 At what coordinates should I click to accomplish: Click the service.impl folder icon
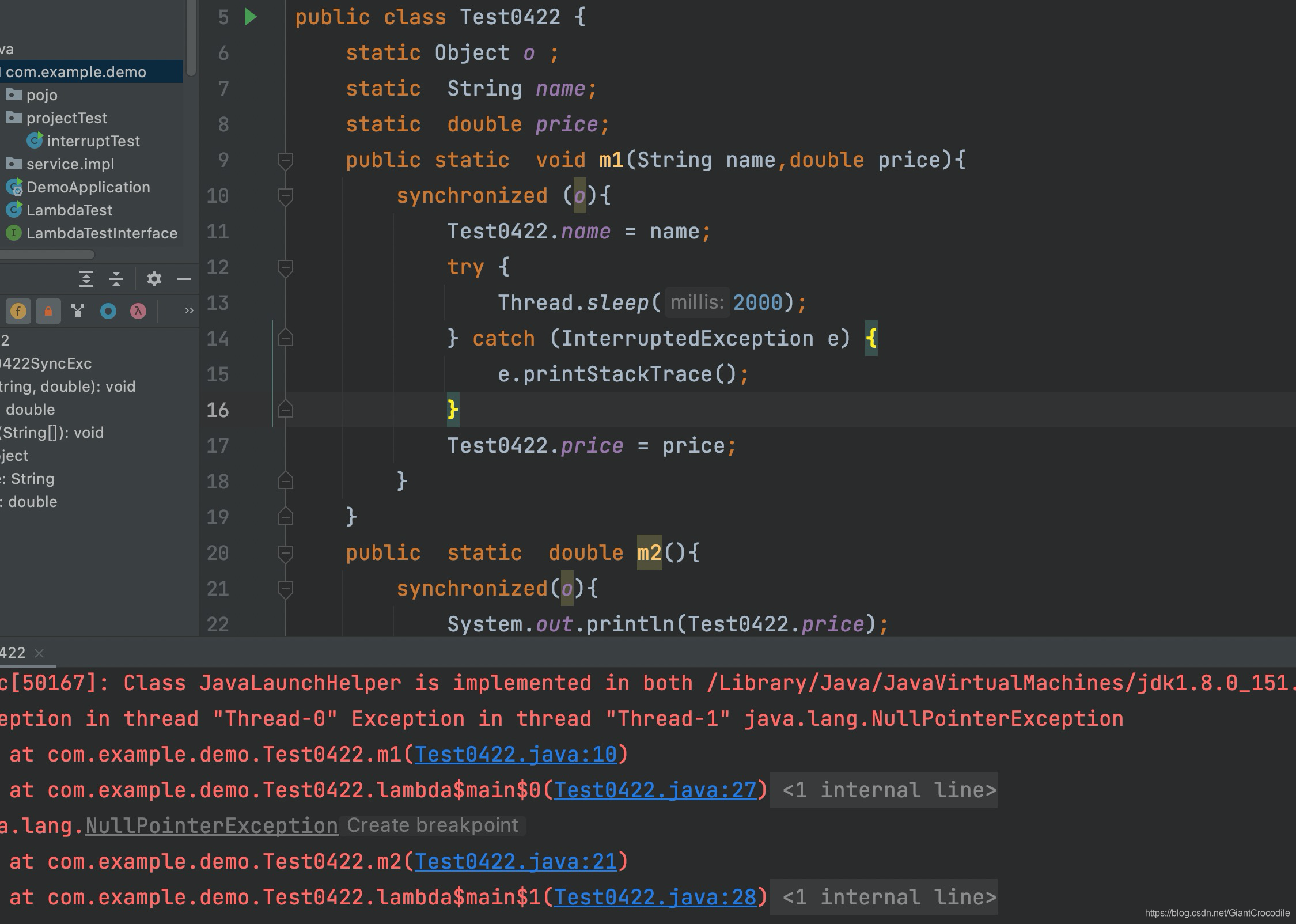click(x=14, y=164)
